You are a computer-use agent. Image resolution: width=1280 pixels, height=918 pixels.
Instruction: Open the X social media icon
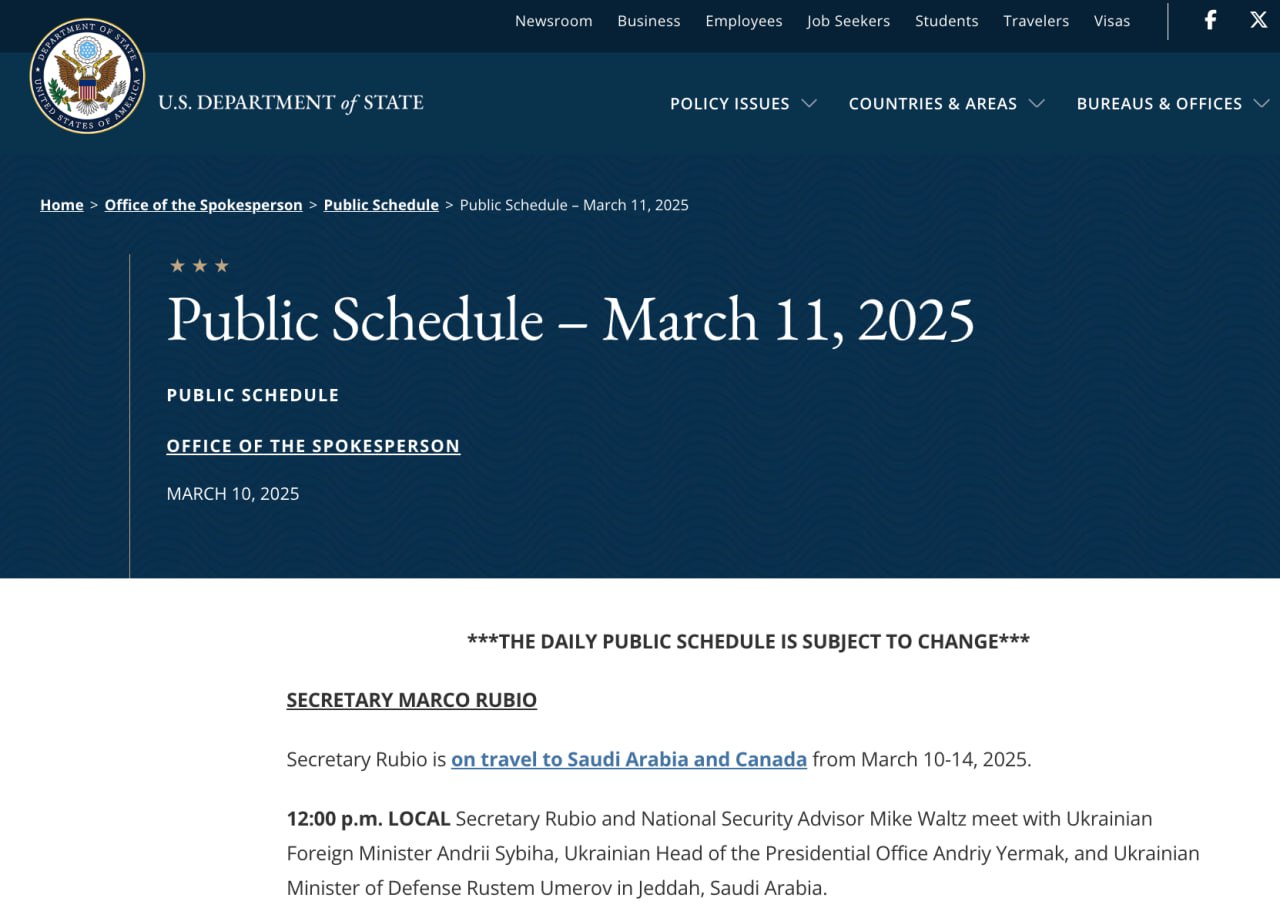click(x=1258, y=20)
